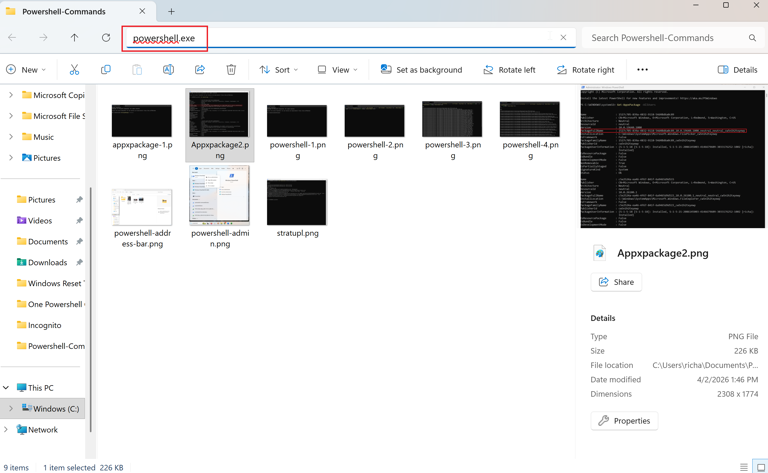The width and height of the screenshot is (768, 473).
Task: Delete the selected file with trash icon
Action: pos(231,70)
